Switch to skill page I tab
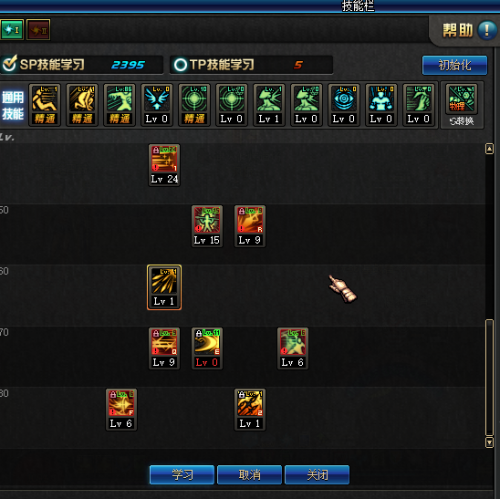Viewport: 500px width, 499px height. [12, 30]
